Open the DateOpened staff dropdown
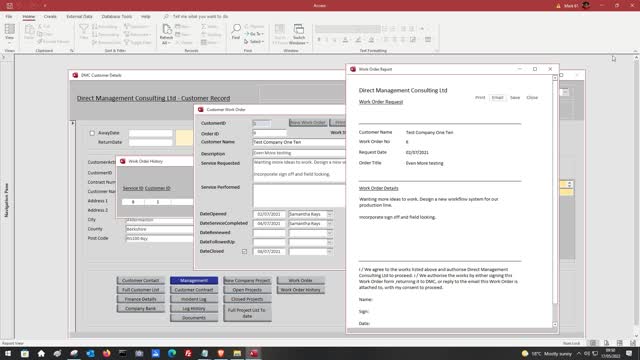The height and width of the screenshot is (360, 640). (x=329, y=214)
